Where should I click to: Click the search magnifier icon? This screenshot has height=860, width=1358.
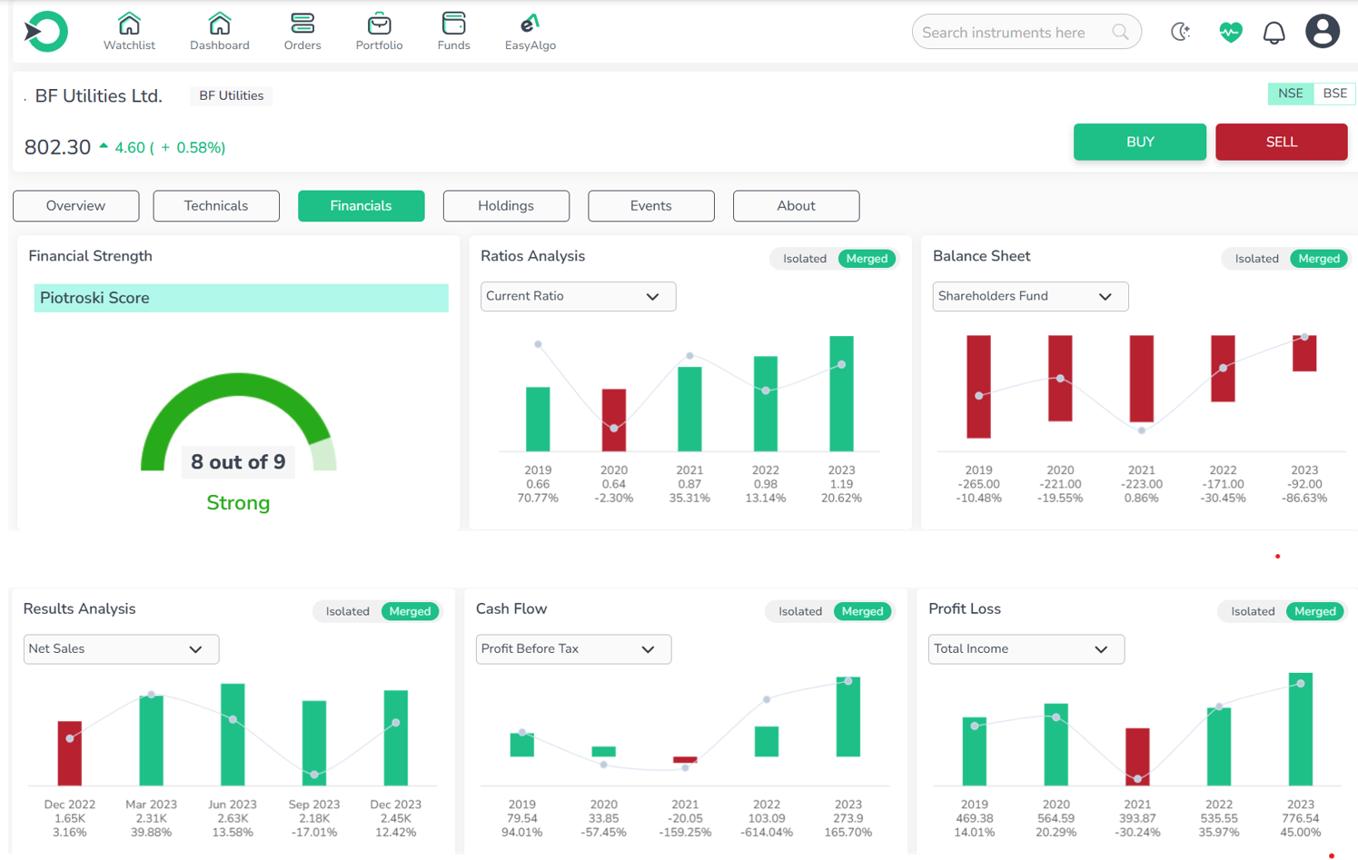click(x=1121, y=32)
